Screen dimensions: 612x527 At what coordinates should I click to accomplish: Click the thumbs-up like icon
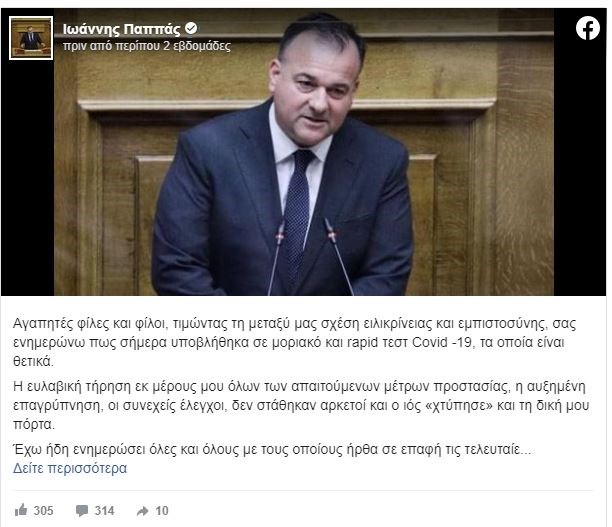pyautogui.click(x=21, y=510)
